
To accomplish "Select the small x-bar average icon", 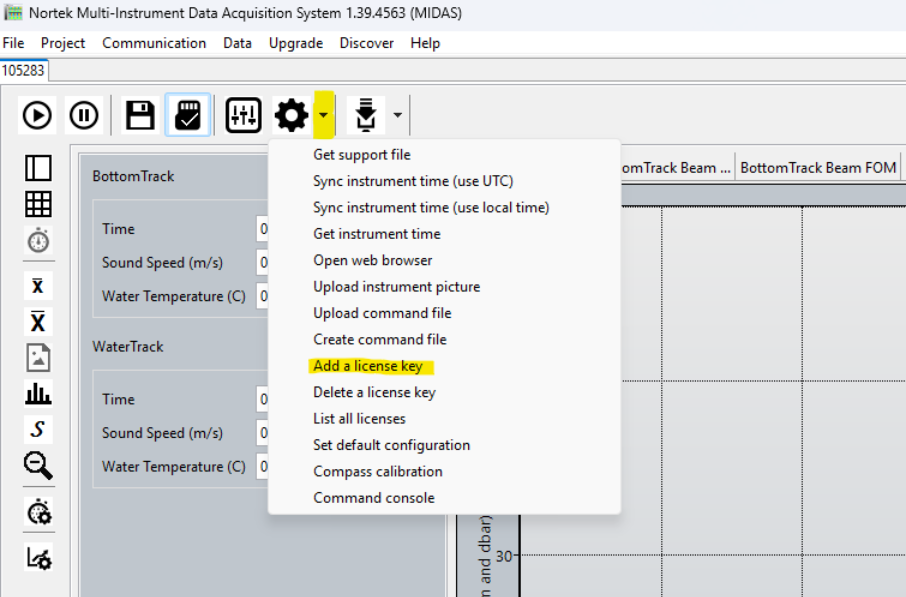I will [38, 285].
